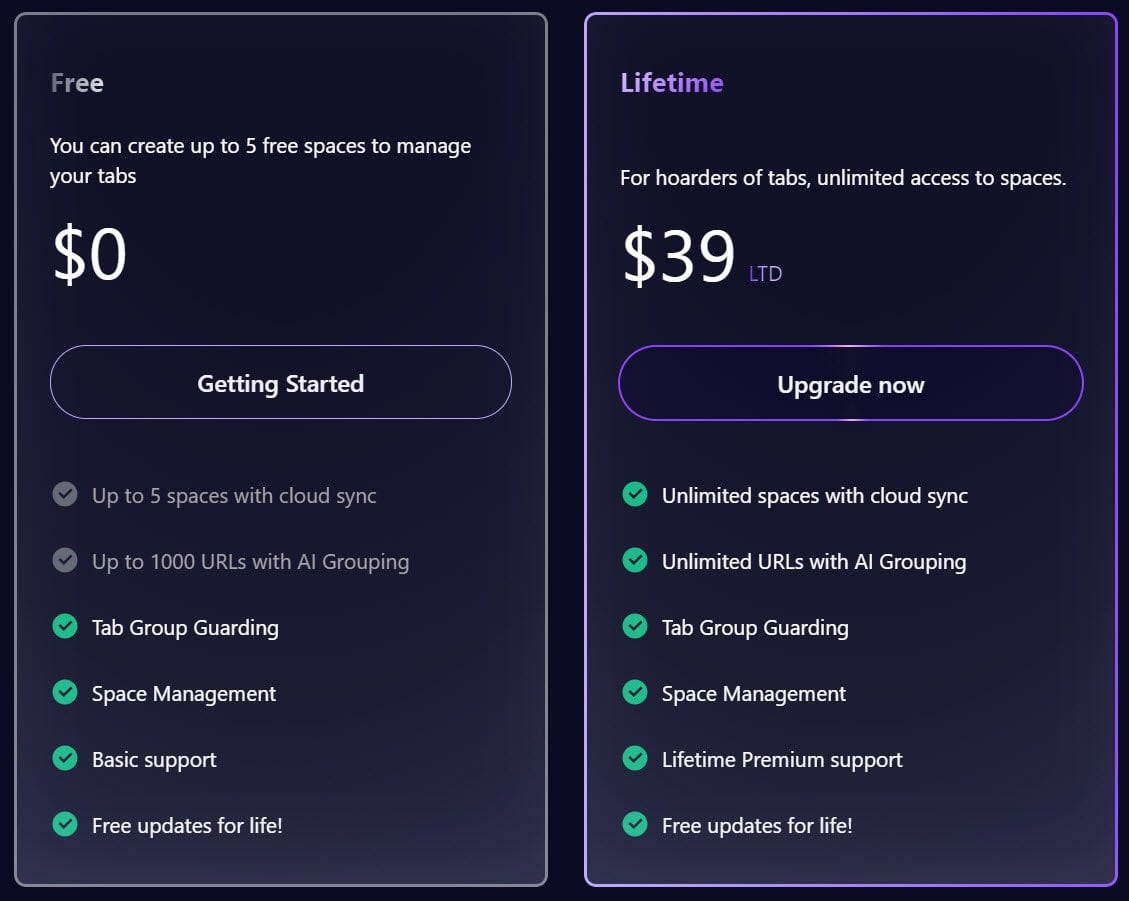Click the Getting Started button
This screenshot has height=901, width=1129.
[280, 383]
